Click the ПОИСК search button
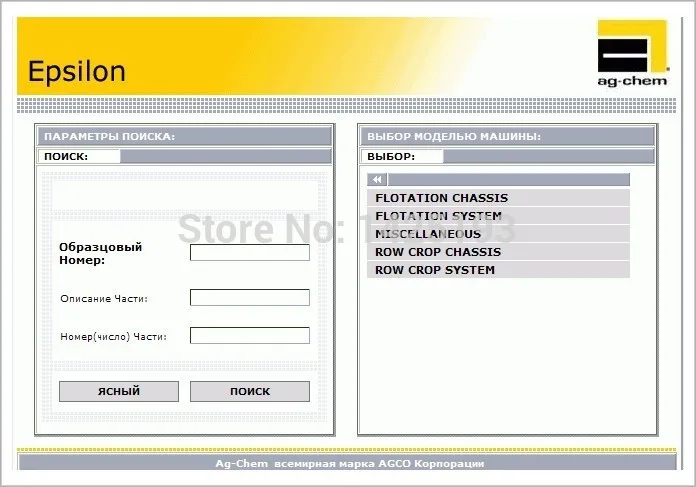The height and width of the screenshot is (487, 696). [250, 391]
